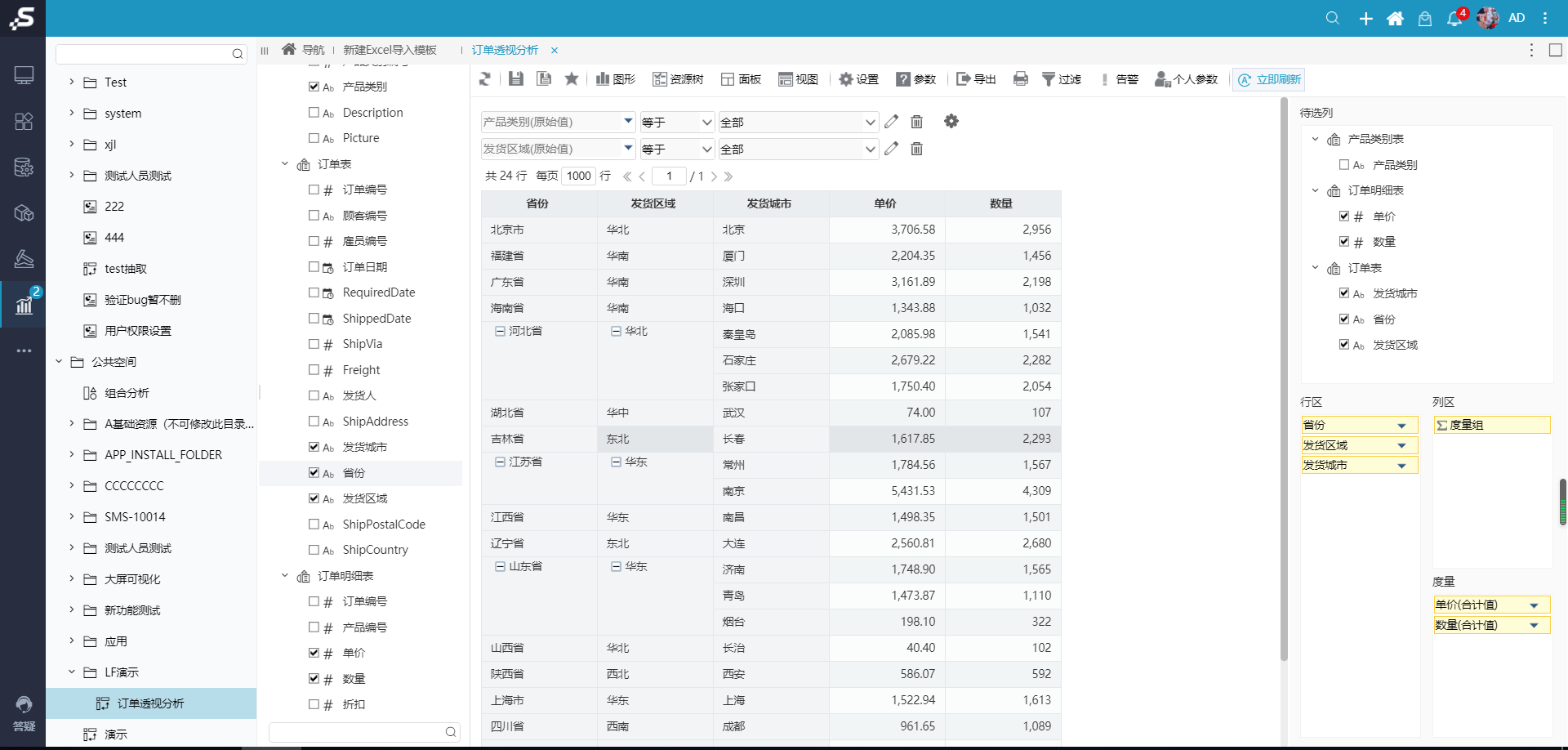This screenshot has height=750, width=1568.
Task: Delete the 发货区域 filter with trash icon
Action: 916,149
